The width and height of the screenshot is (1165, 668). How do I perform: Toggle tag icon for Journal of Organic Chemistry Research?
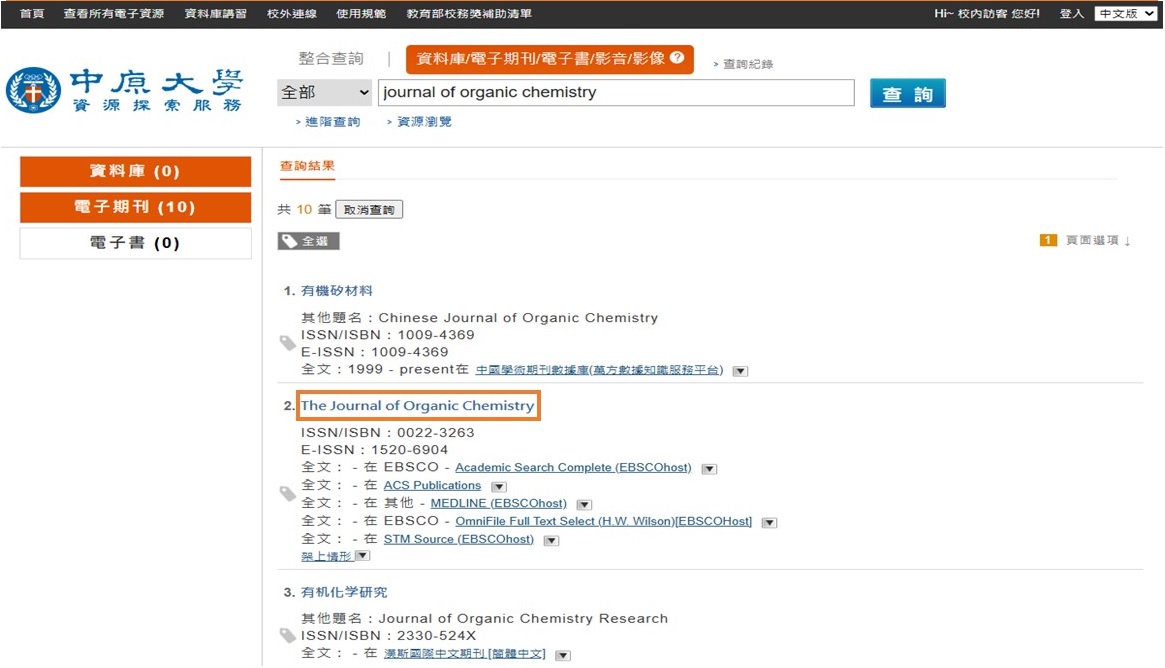pyautogui.click(x=288, y=635)
